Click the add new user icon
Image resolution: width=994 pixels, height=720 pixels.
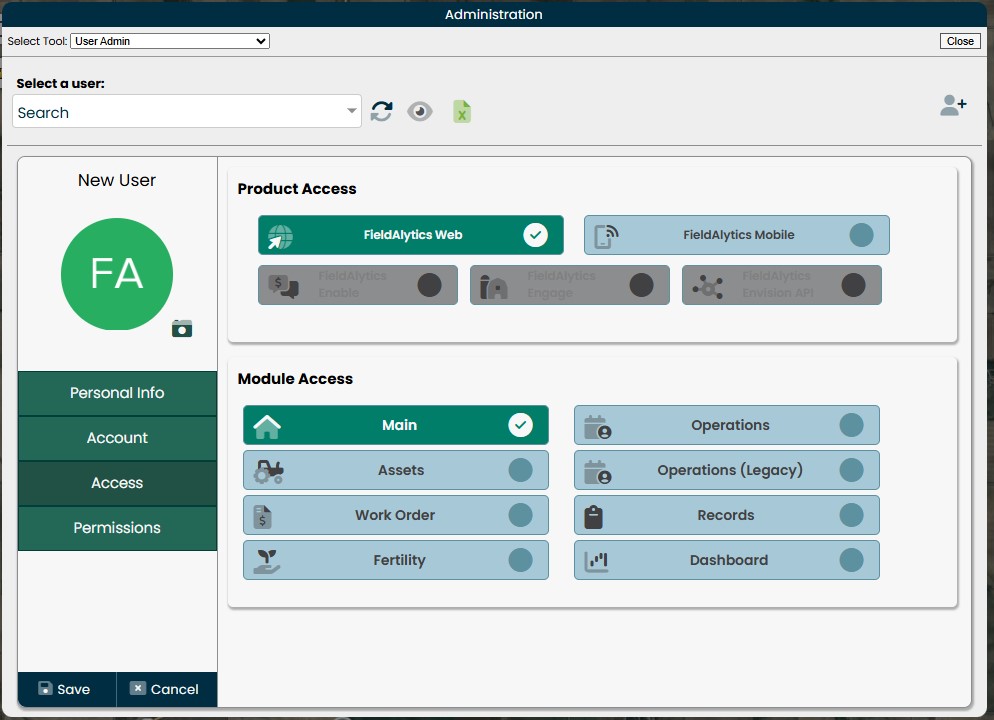953,105
